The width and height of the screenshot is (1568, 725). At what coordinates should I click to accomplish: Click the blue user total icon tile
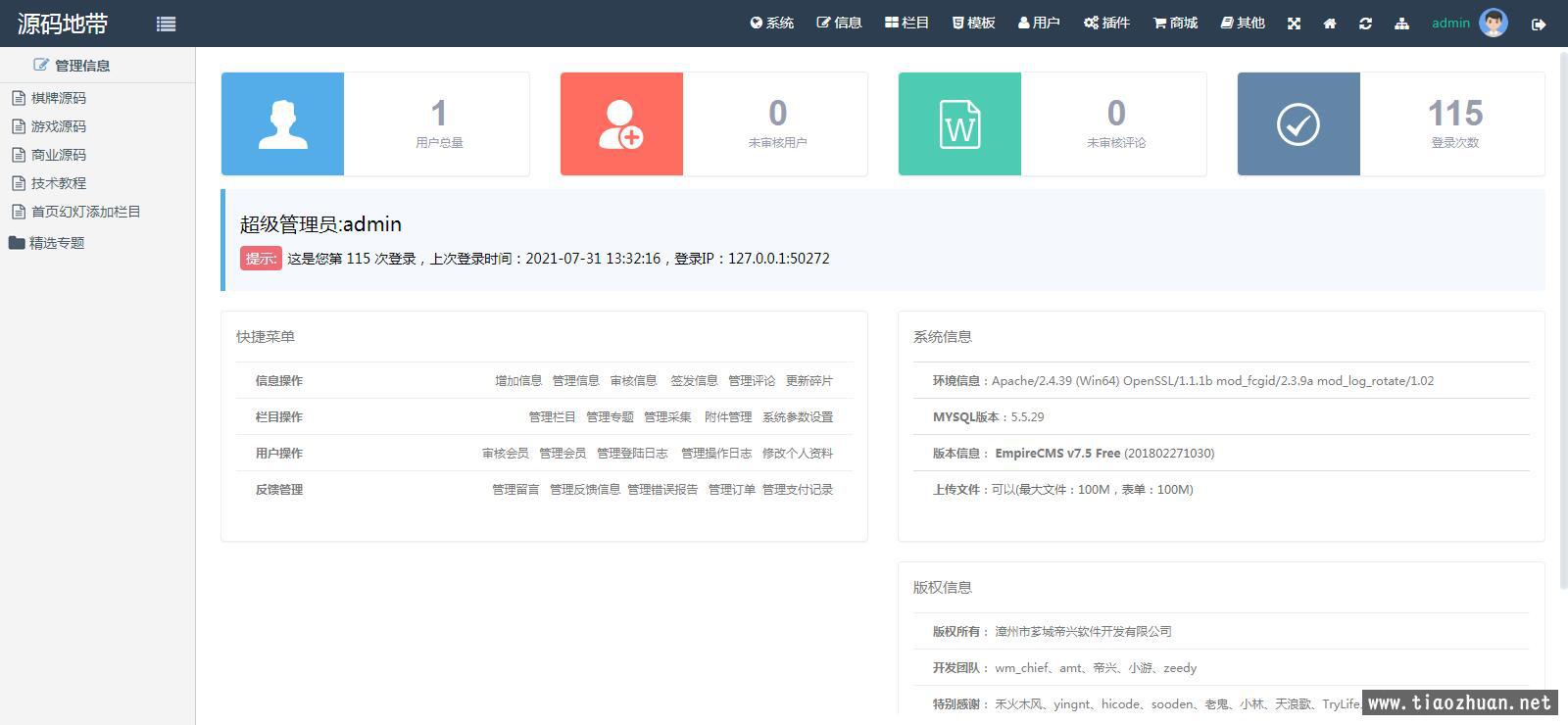coord(282,123)
